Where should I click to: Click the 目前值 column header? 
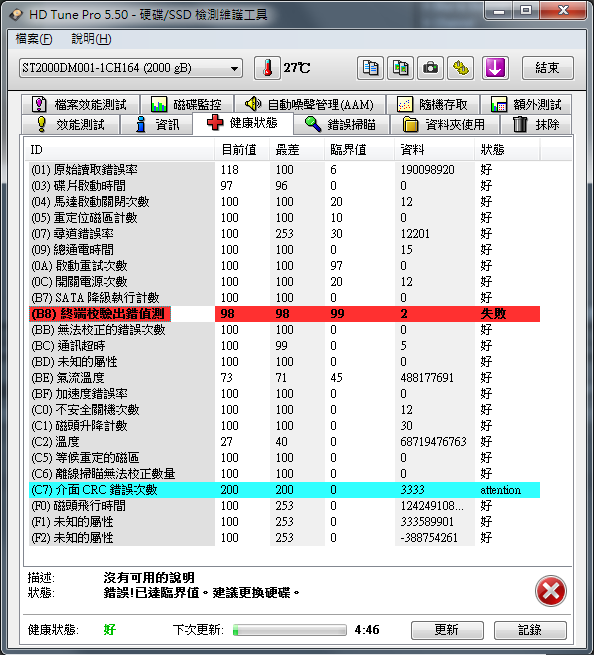(x=242, y=150)
